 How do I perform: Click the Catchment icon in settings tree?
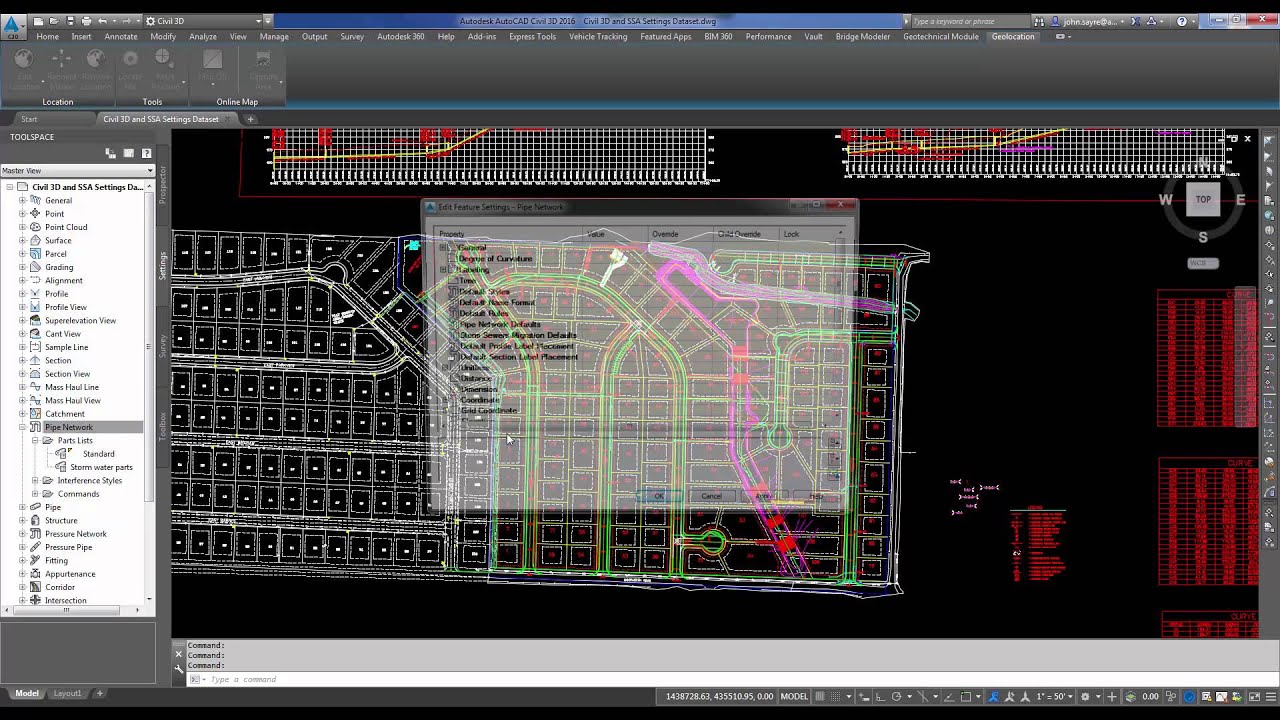coord(35,414)
